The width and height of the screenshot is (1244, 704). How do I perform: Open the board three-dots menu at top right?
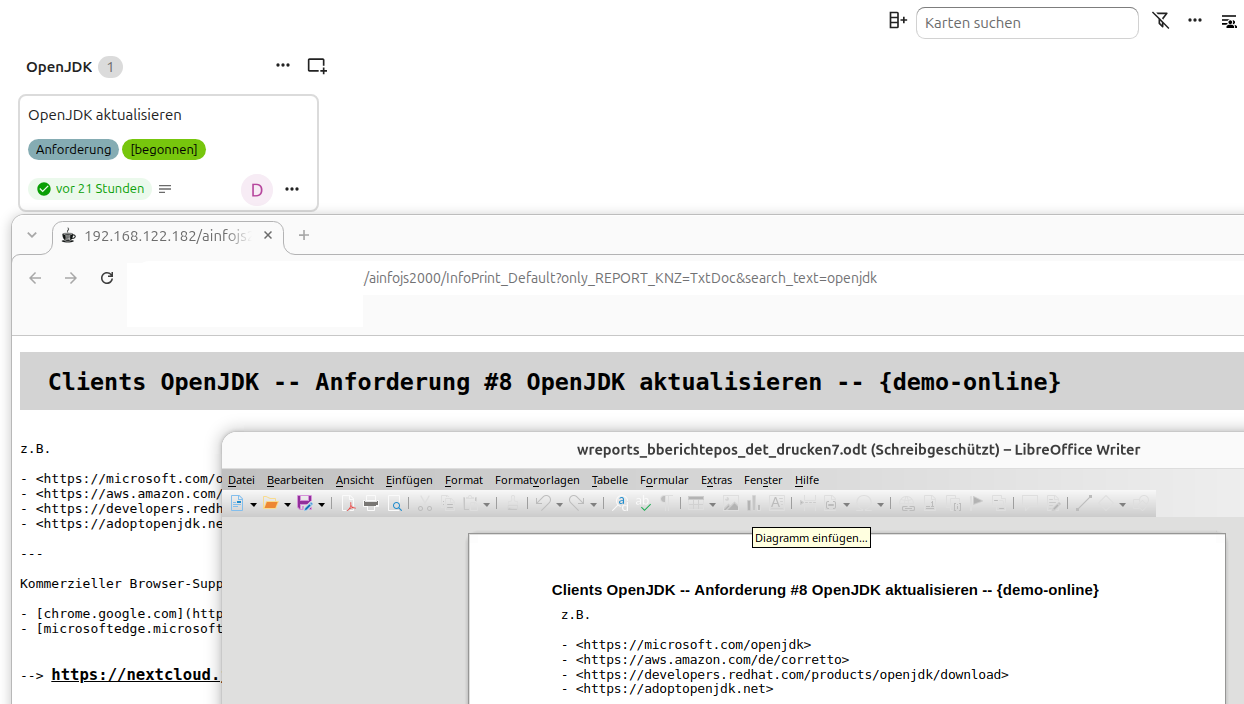click(1195, 21)
